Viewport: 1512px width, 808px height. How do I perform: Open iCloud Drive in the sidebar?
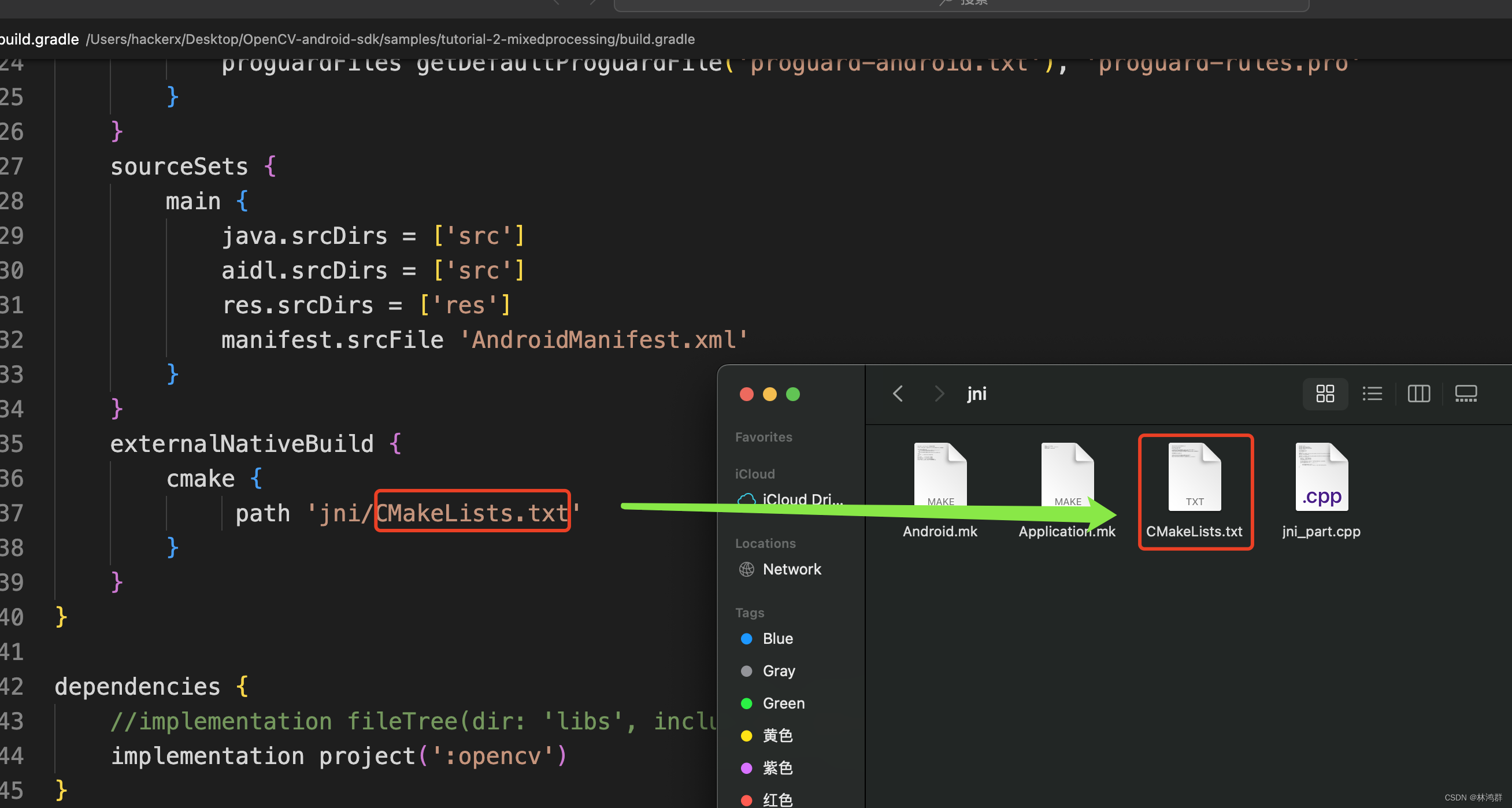[801, 499]
